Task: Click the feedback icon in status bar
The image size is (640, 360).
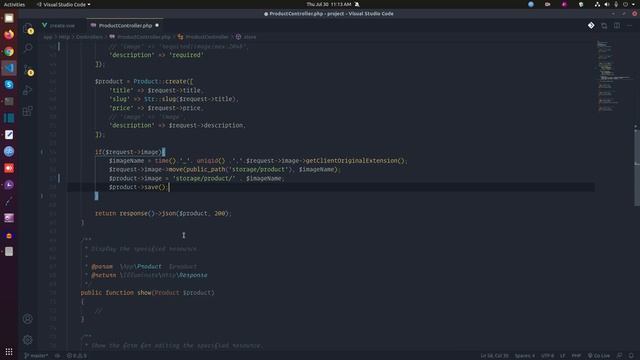Action: point(620,356)
